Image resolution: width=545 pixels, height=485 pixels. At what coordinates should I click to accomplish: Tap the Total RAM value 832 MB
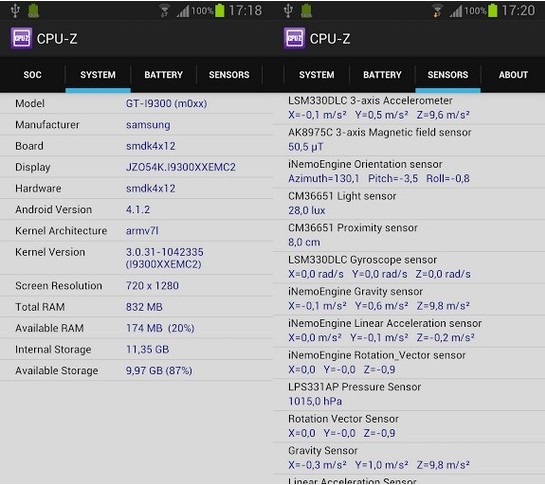(144, 307)
